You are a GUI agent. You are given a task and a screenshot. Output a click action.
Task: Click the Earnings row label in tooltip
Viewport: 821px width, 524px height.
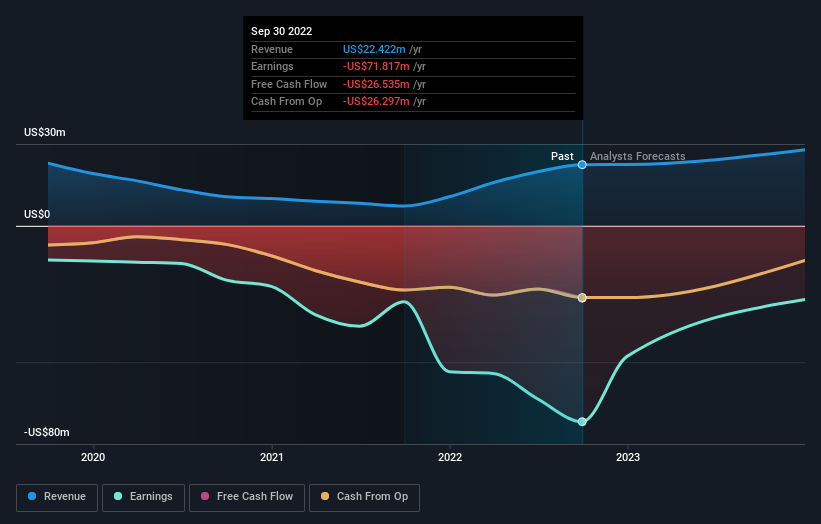(x=272, y=66)
